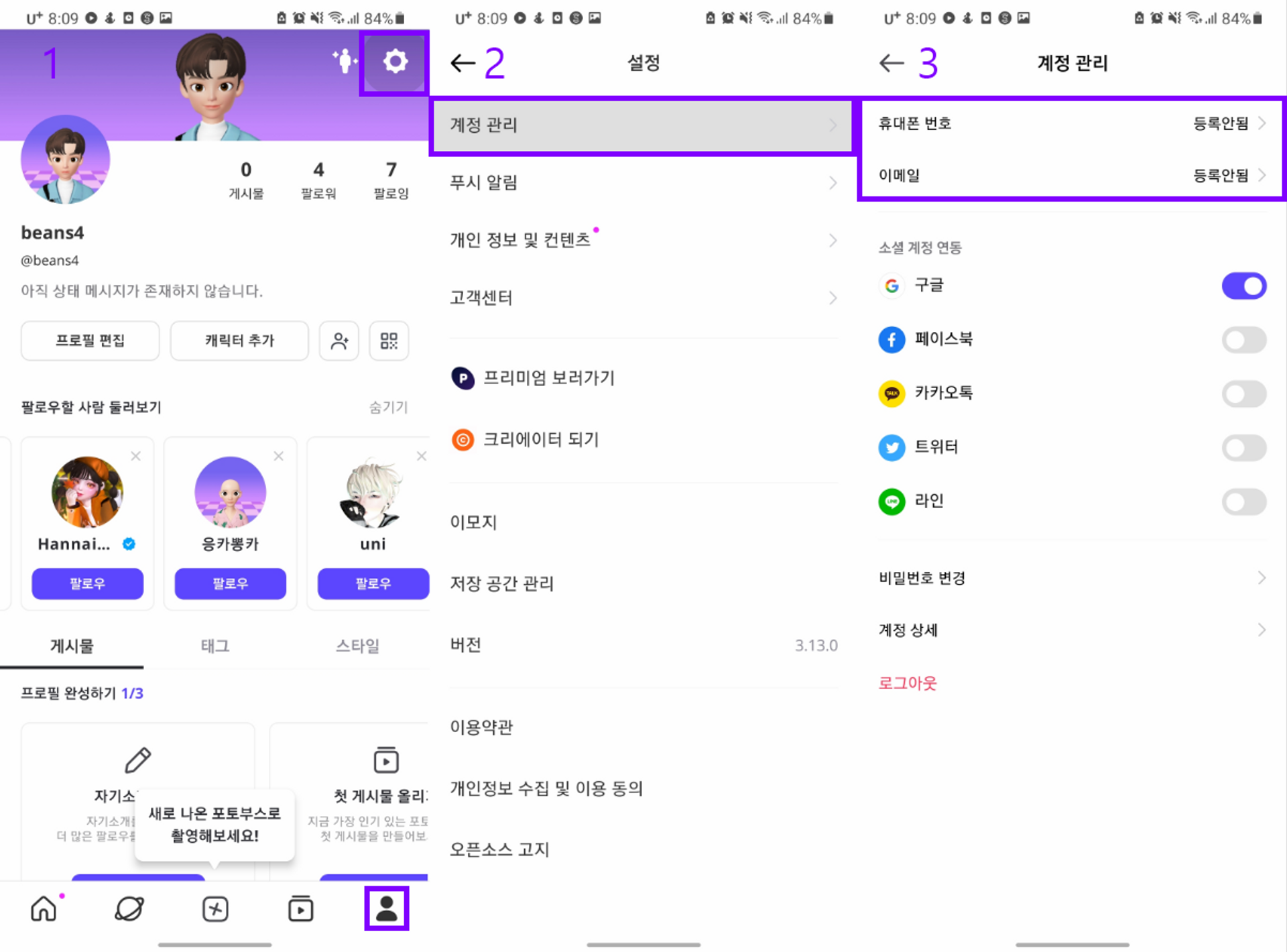
Task: Open the 휴대폰 번호 row chevron
Action: pyautogui.click(x=1262, y=123)
